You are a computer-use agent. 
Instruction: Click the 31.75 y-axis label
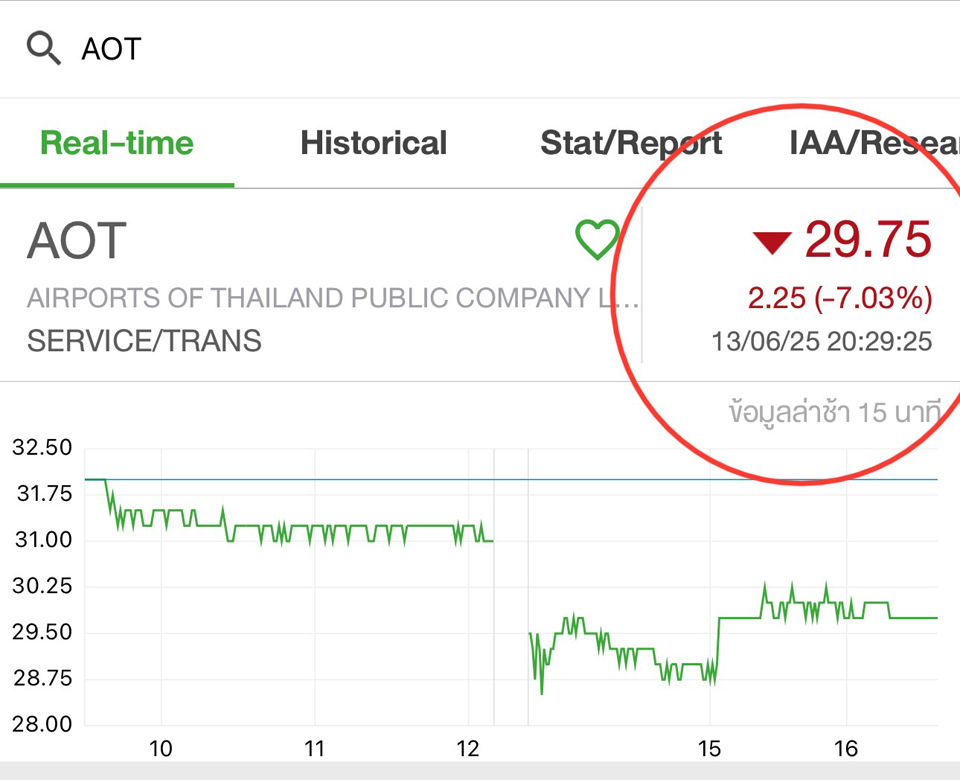coord(44,493)
